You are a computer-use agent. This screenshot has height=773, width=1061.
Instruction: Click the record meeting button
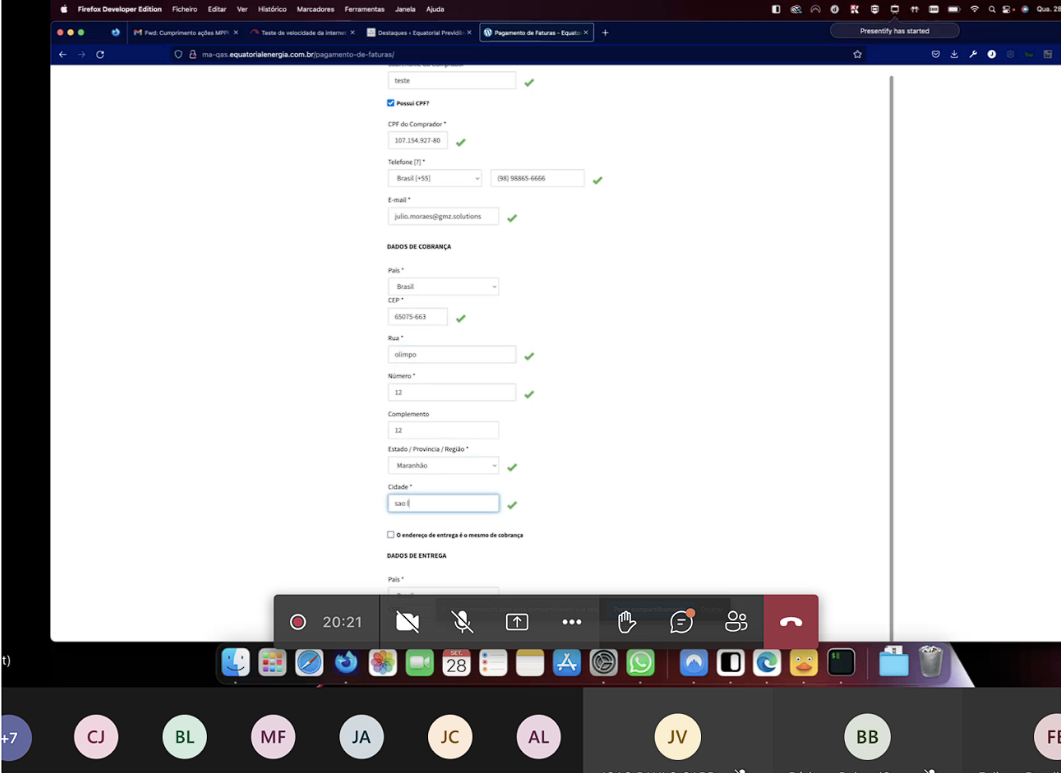click(298, 622)
